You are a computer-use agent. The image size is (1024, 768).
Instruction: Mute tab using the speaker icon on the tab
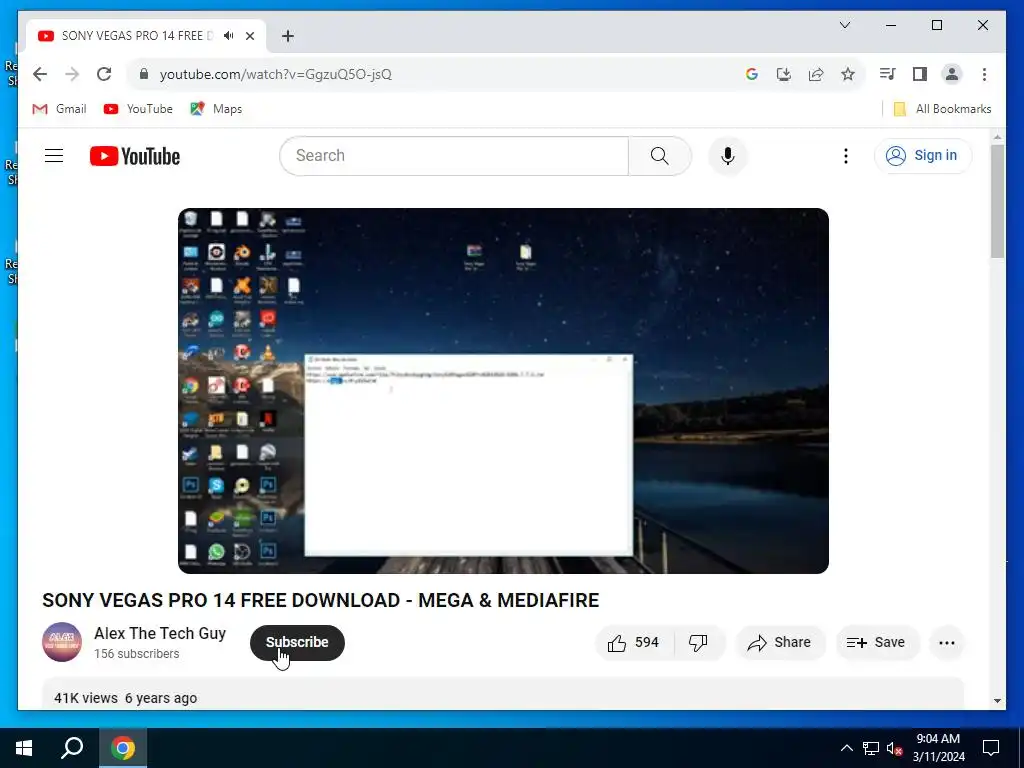point(228,36)
